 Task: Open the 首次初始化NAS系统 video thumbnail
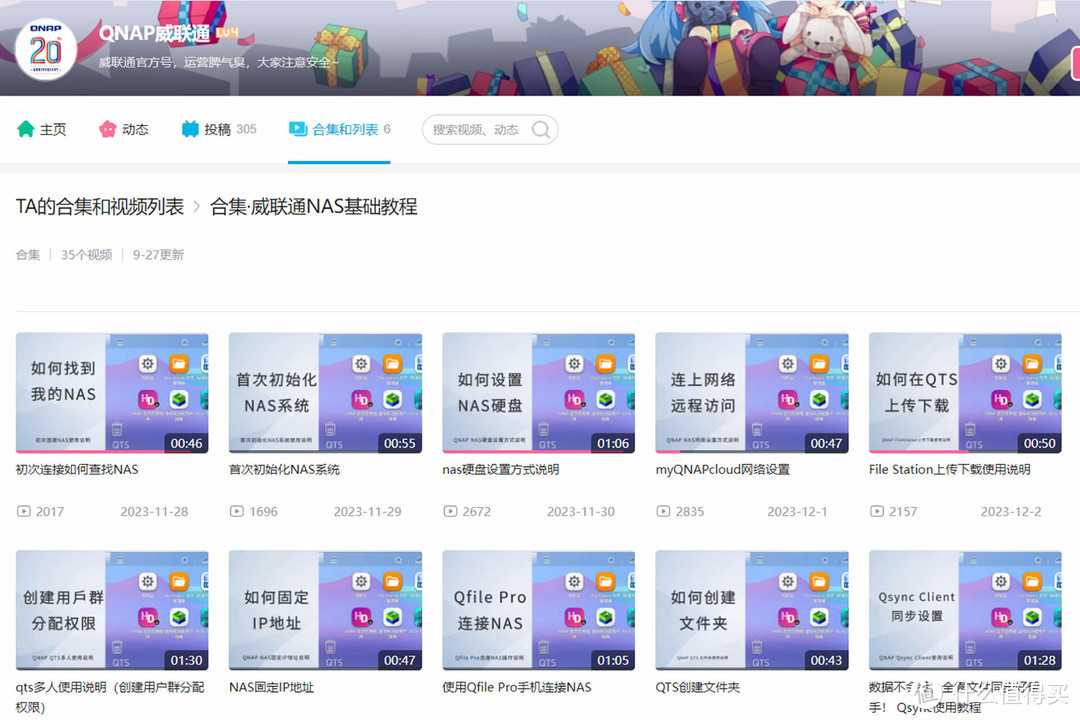coord(325,392)
